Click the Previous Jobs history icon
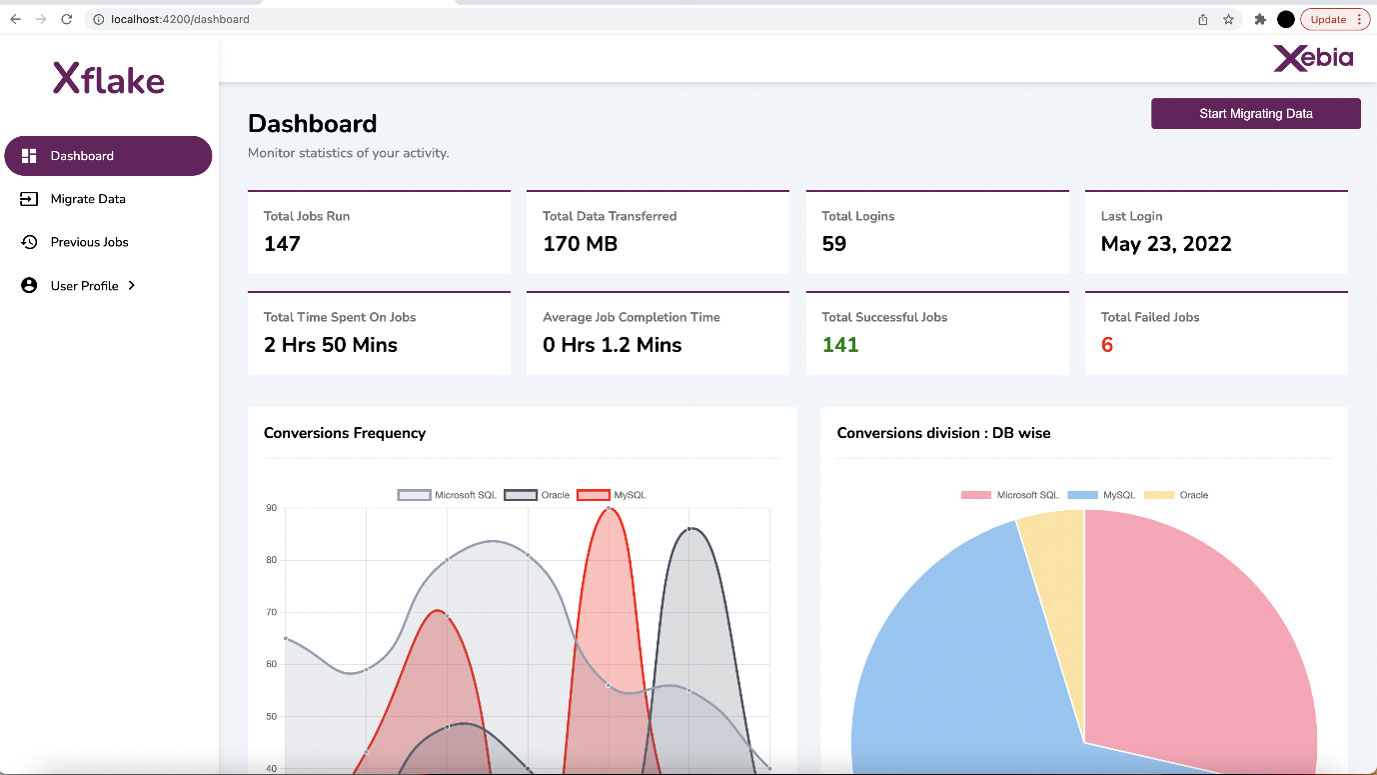 (29, 242)
